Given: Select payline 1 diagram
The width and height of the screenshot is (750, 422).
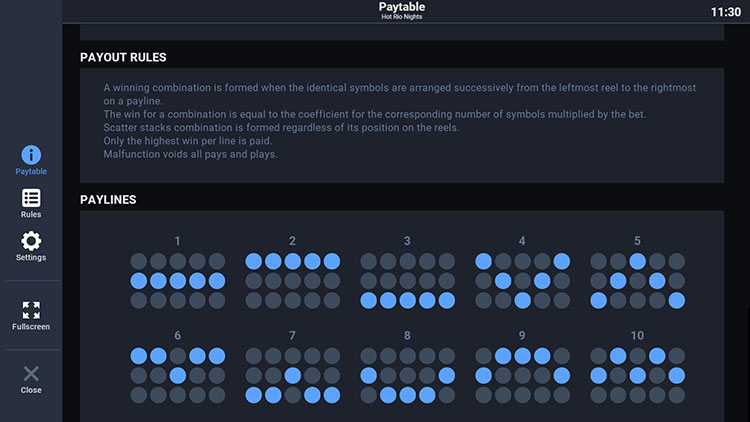Looking at the screenshot, I should [x=178, y=280].
